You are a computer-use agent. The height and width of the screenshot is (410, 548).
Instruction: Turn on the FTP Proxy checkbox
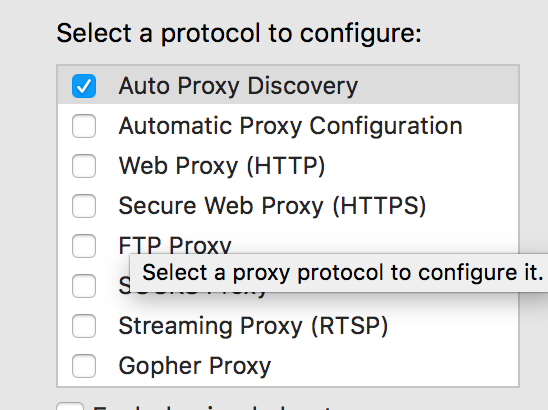click(x=84, y=246)
